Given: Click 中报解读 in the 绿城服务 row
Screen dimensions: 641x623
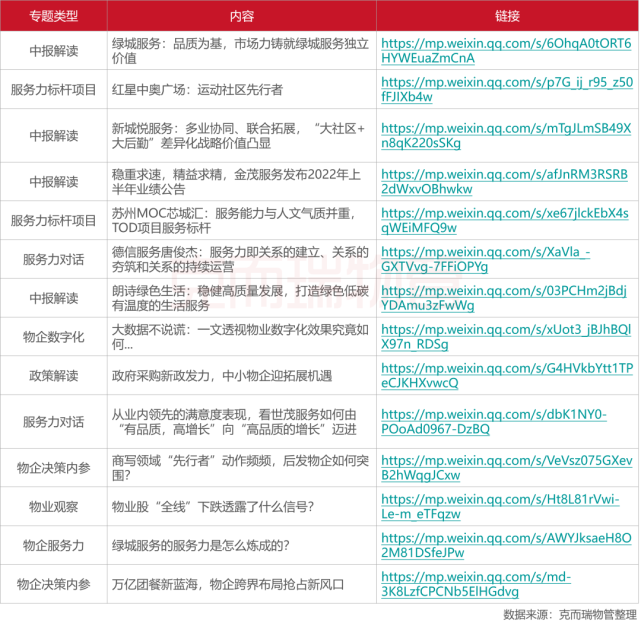Looking at the screenshot, I should tap(54, 51).
